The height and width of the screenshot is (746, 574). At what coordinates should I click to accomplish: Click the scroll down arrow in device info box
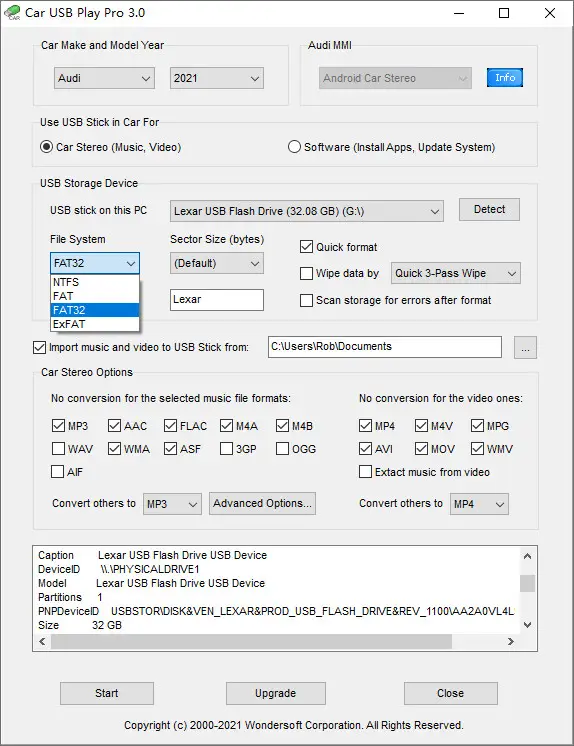527,625
